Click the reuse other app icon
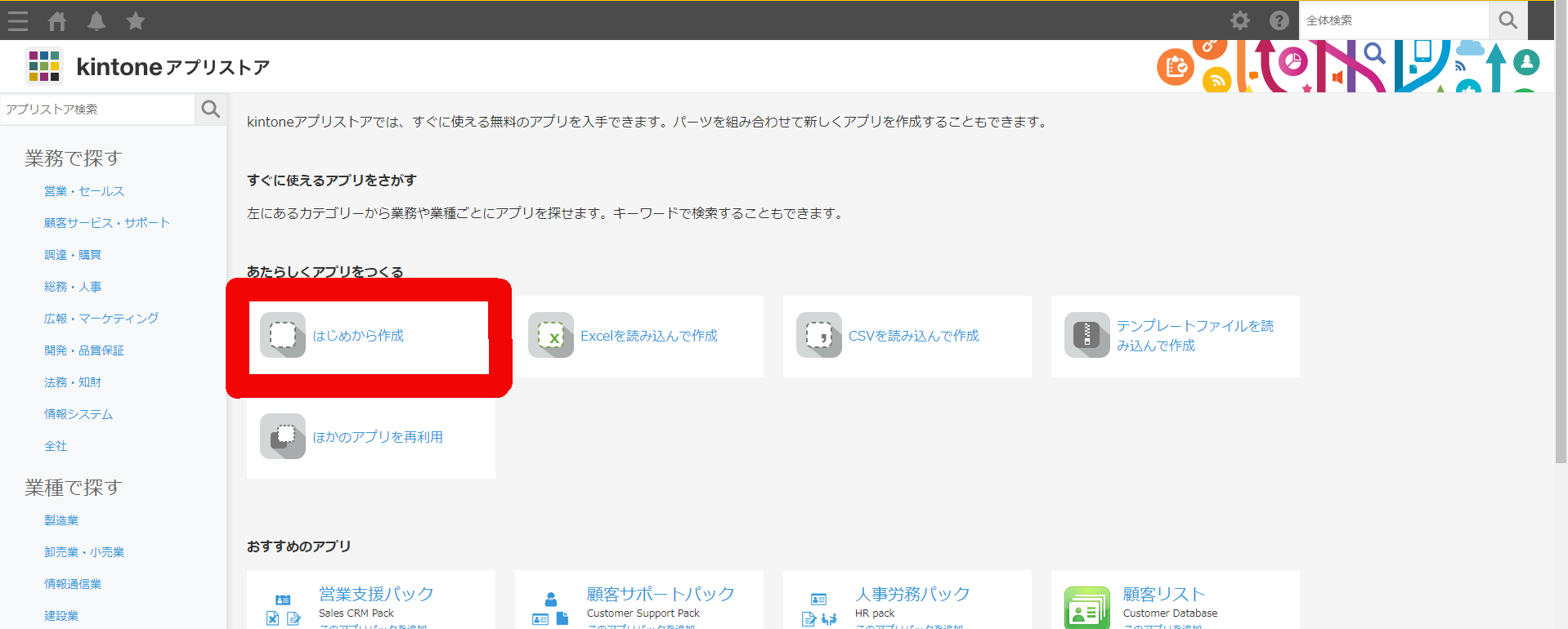 [x=283, y=436]
